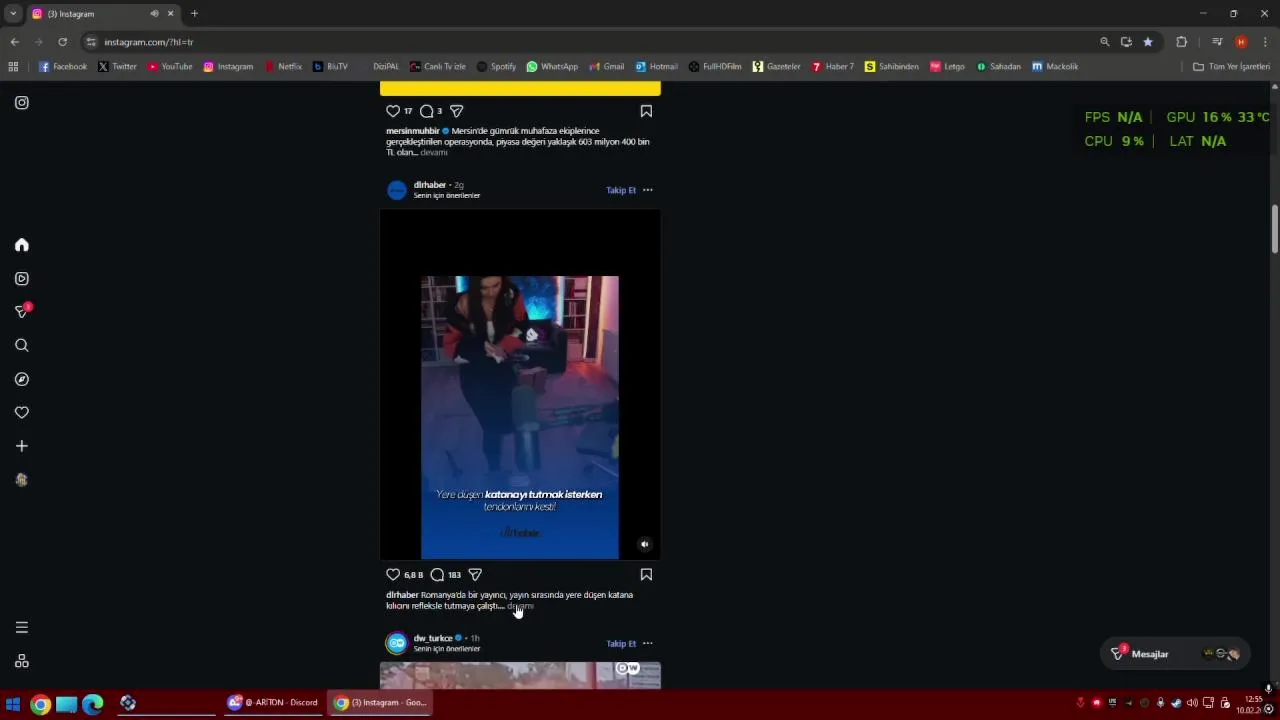Open the floating Mesajlar panel
The image size is (1280, 720).
pyautogui.click(x=1175, y=654)
